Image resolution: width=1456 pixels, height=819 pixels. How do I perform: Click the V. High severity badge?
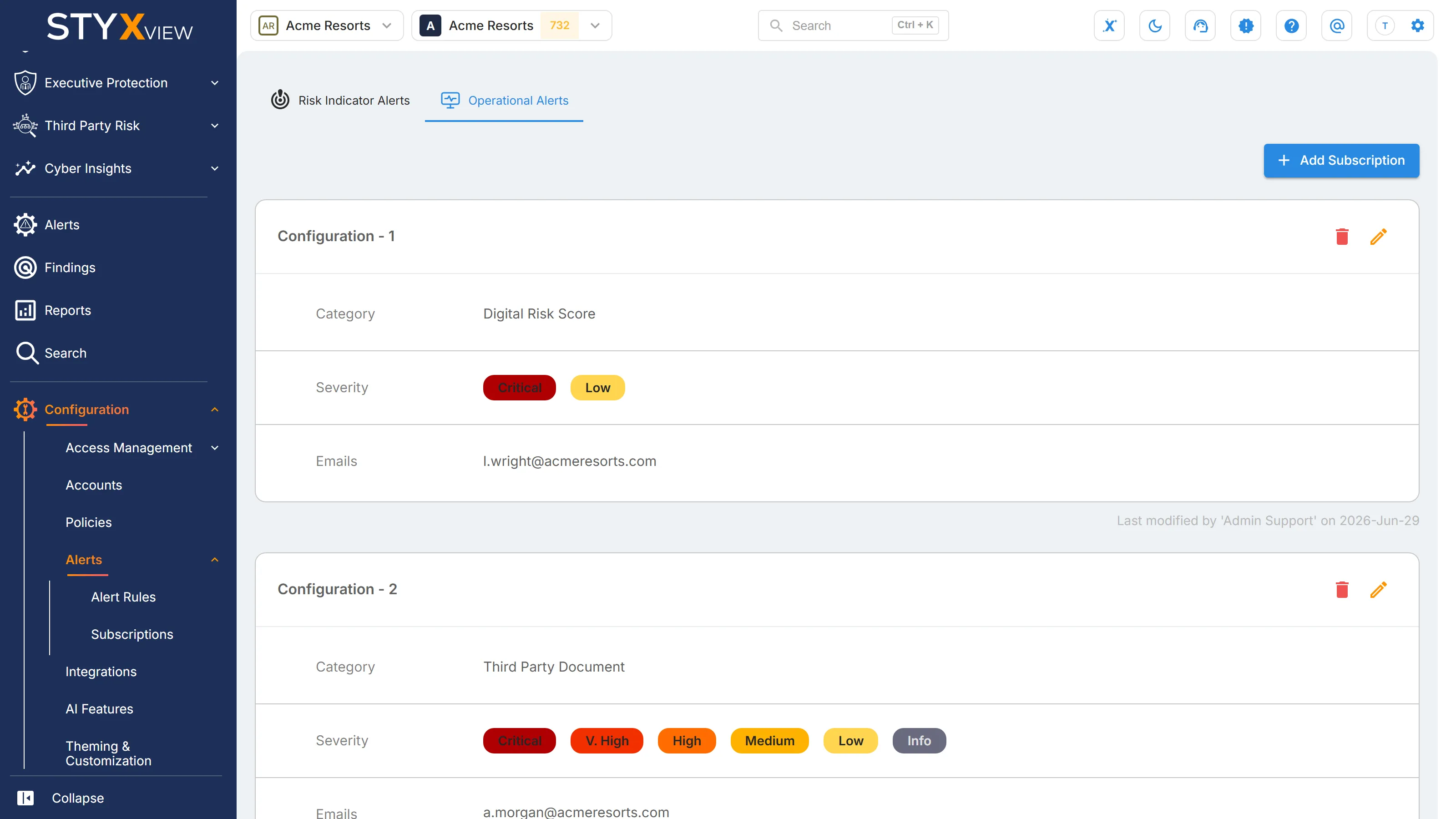[607, 741]
